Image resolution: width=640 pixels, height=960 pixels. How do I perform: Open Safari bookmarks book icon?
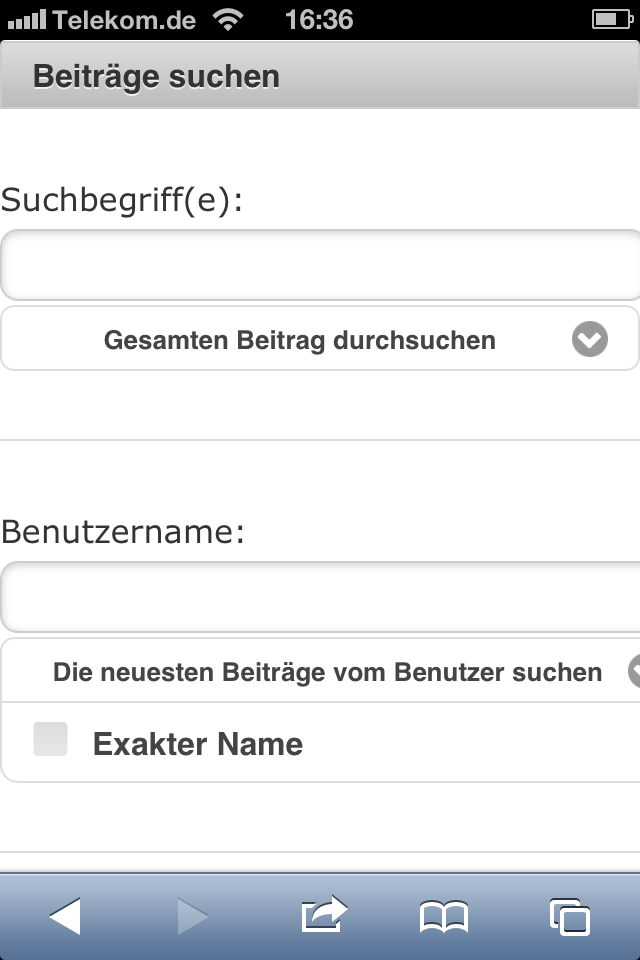(x=443, y=916)
